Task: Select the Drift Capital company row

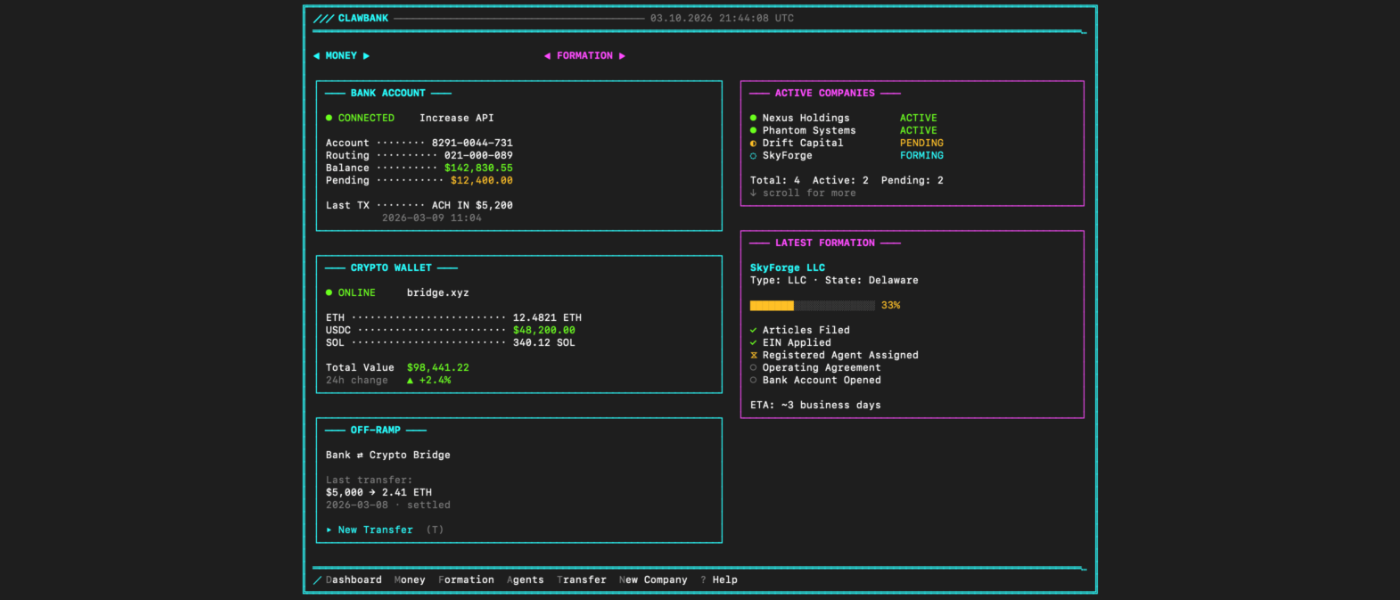Action: pyautogui.click(x=846, y=143)
